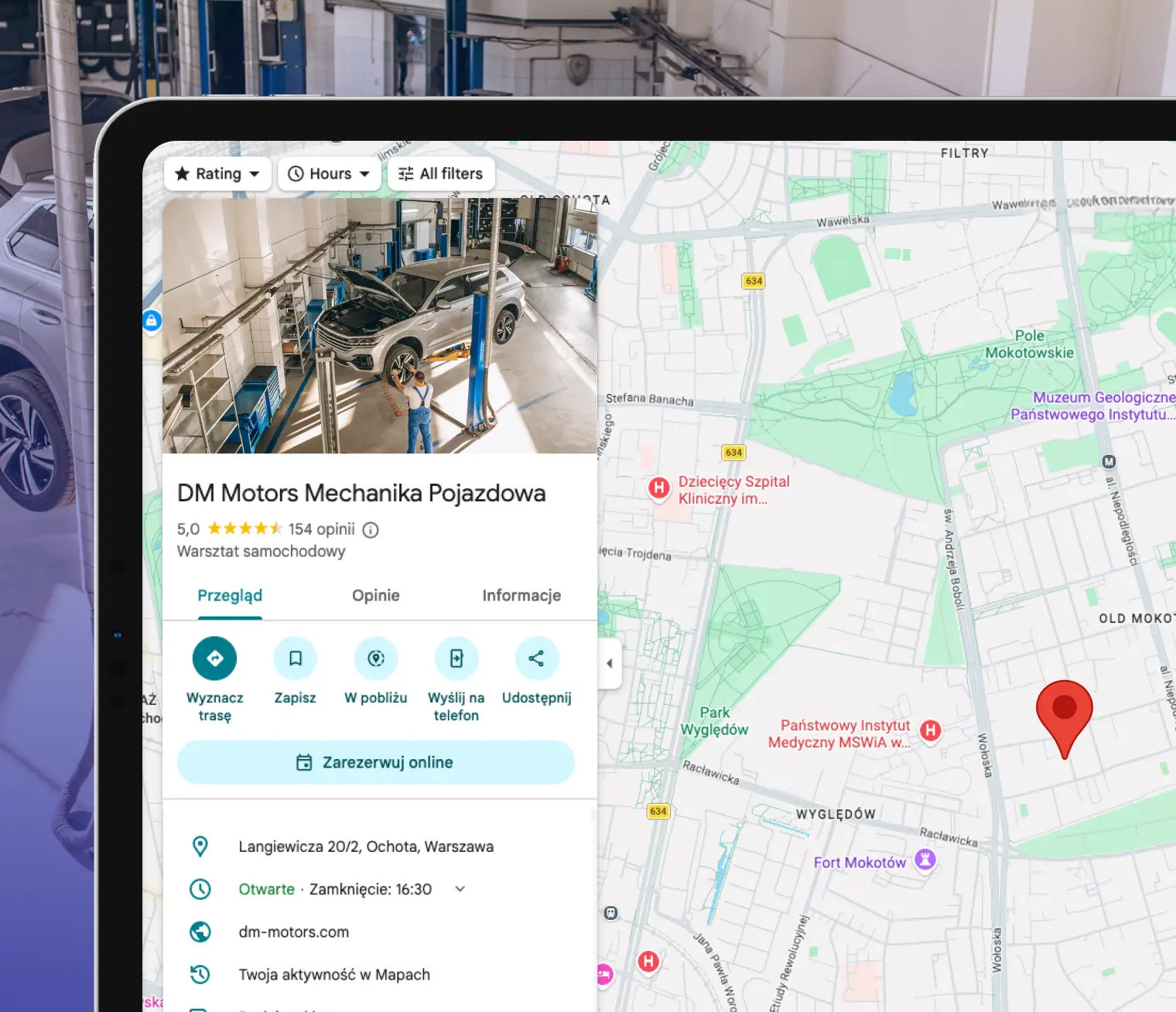The width and height of the screenshot is (1176, 1012).
Task: Click the Udostępnij share icon
Action: [536, 658]
